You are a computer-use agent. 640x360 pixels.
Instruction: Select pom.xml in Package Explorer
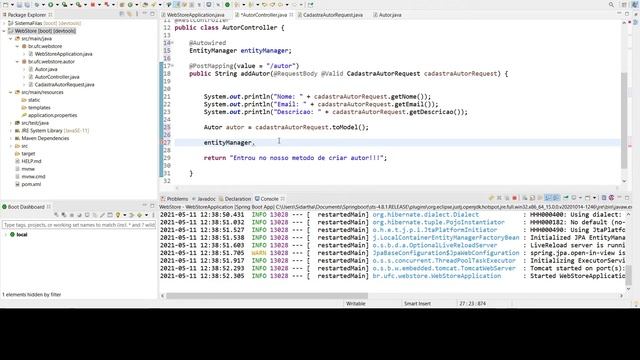31,184
